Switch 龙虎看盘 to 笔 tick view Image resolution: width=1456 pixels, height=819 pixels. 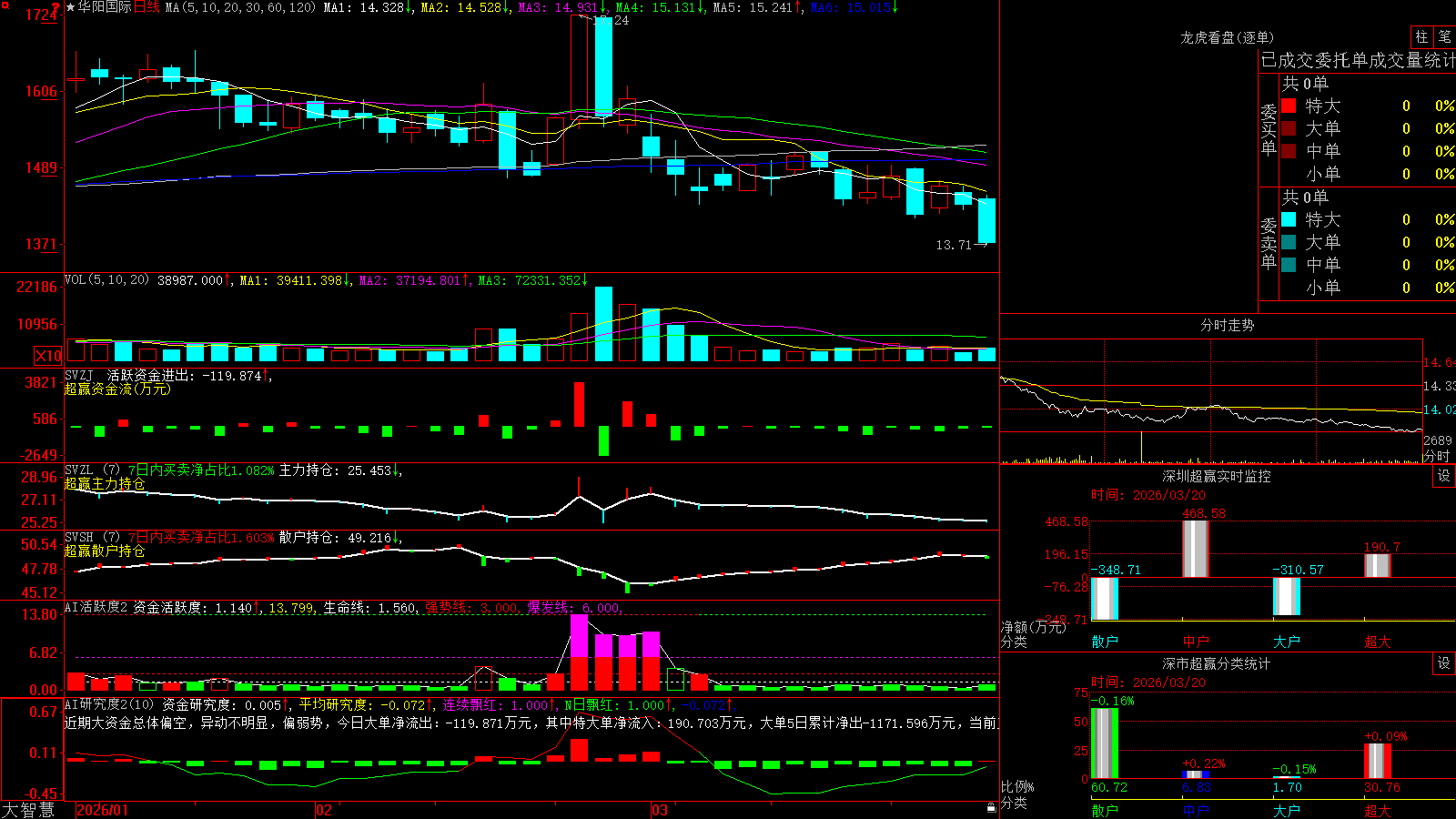click(1444, 37)
